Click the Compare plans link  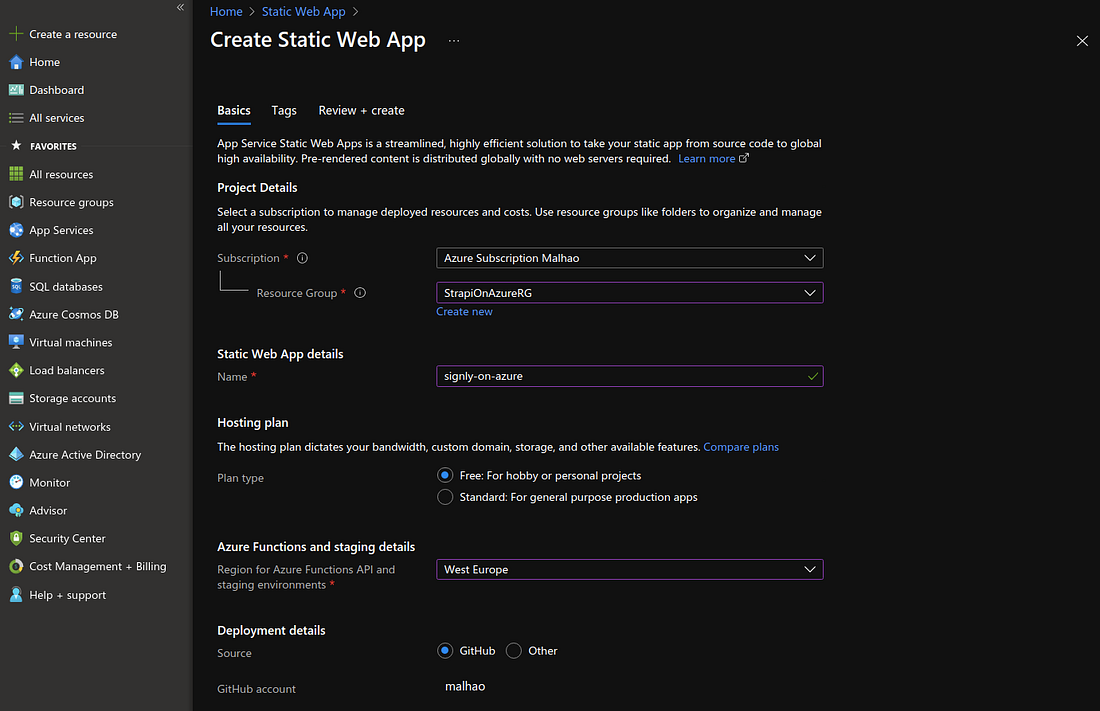pos(741,447)
